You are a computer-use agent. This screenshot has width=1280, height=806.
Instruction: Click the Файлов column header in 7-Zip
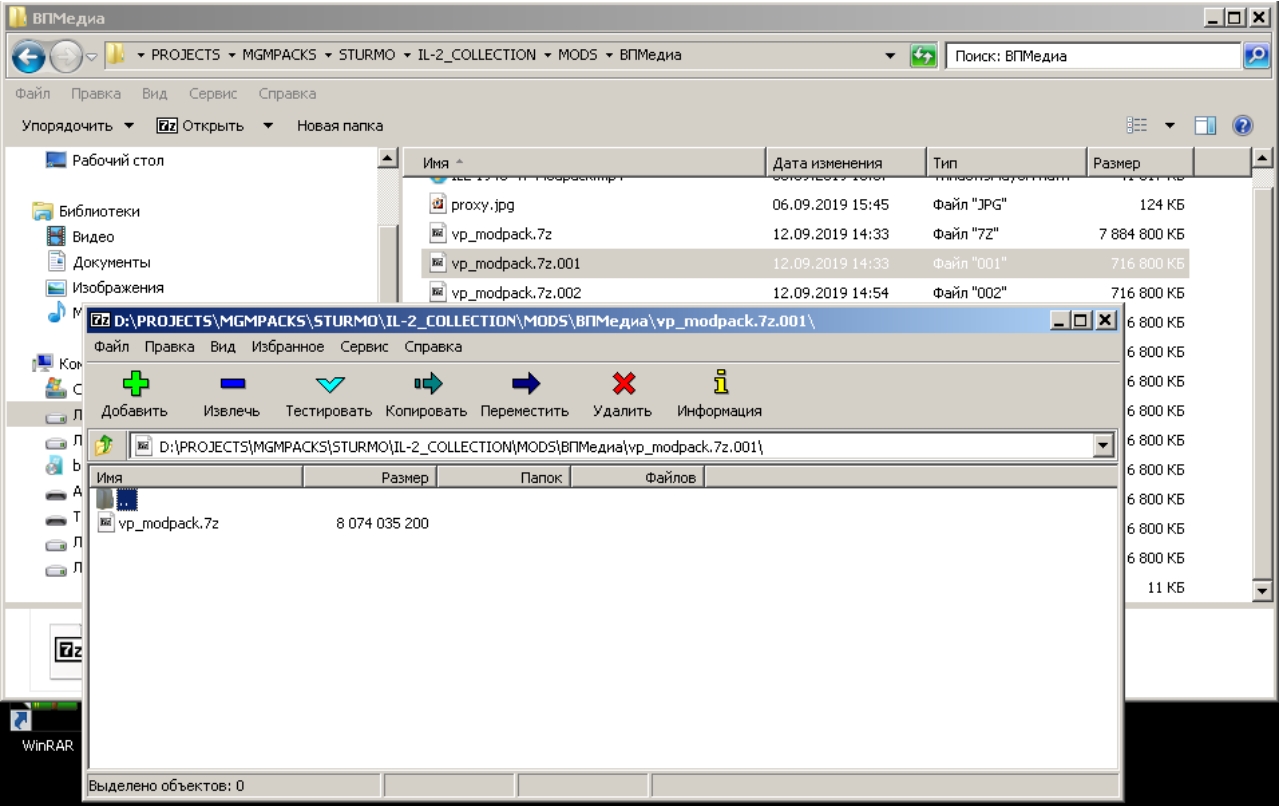pos(638,479)
